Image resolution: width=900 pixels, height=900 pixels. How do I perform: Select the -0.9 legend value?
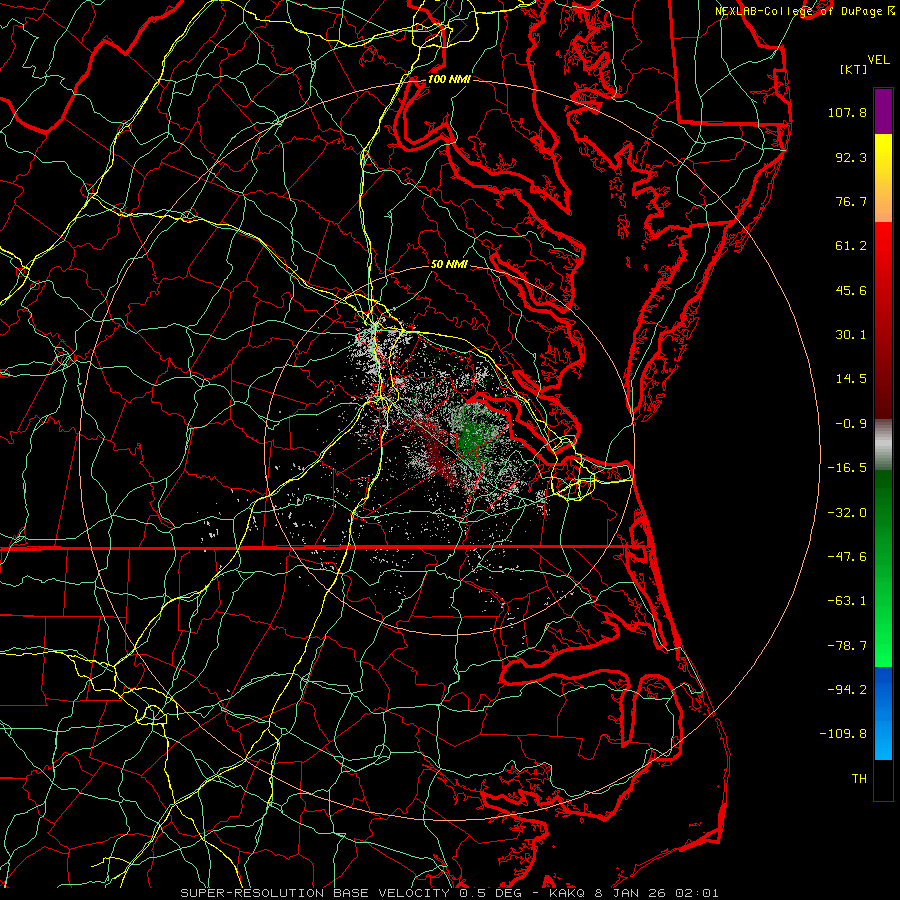(x=851, y=424)
